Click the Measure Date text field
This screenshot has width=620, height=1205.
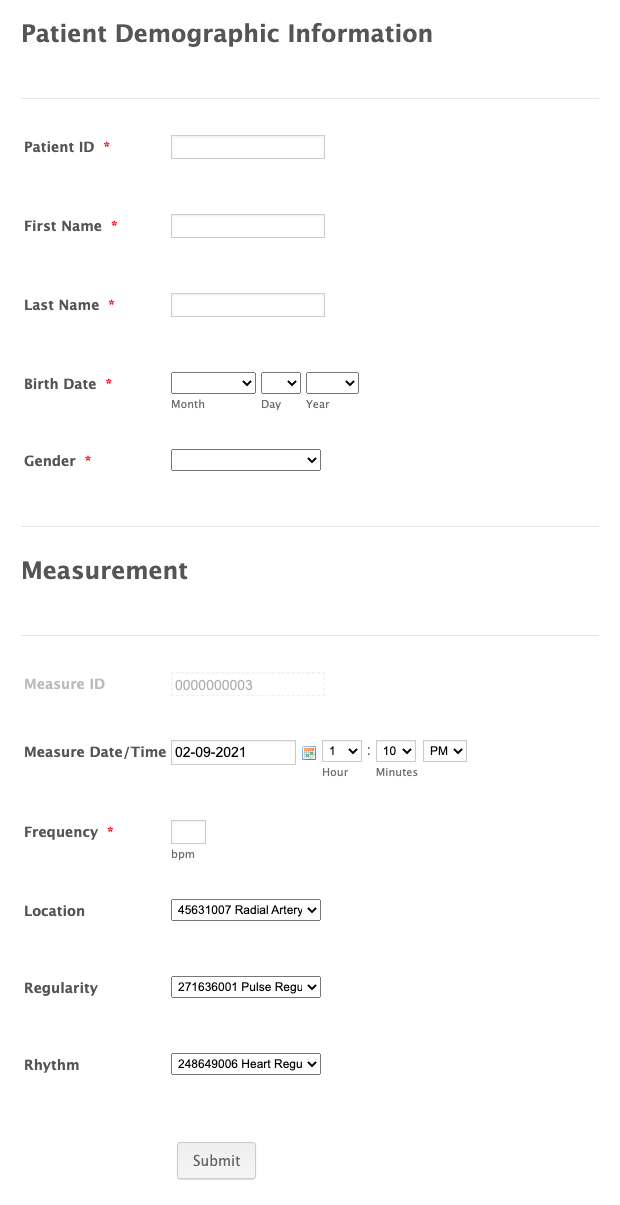[x=234, y=752]
